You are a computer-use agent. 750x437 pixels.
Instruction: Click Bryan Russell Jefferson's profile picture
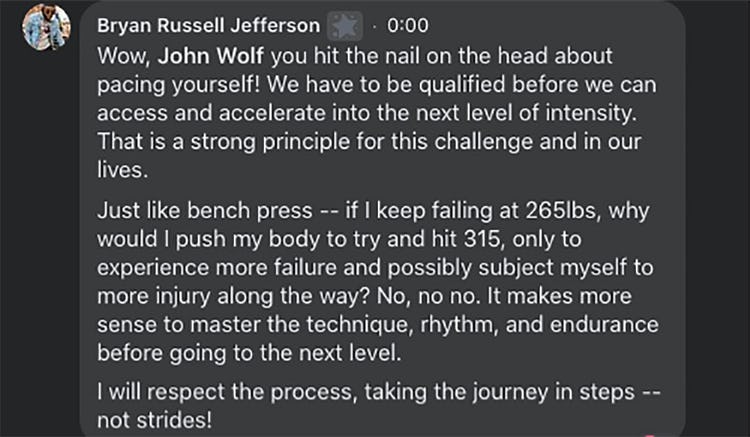(x=46, y=27)
